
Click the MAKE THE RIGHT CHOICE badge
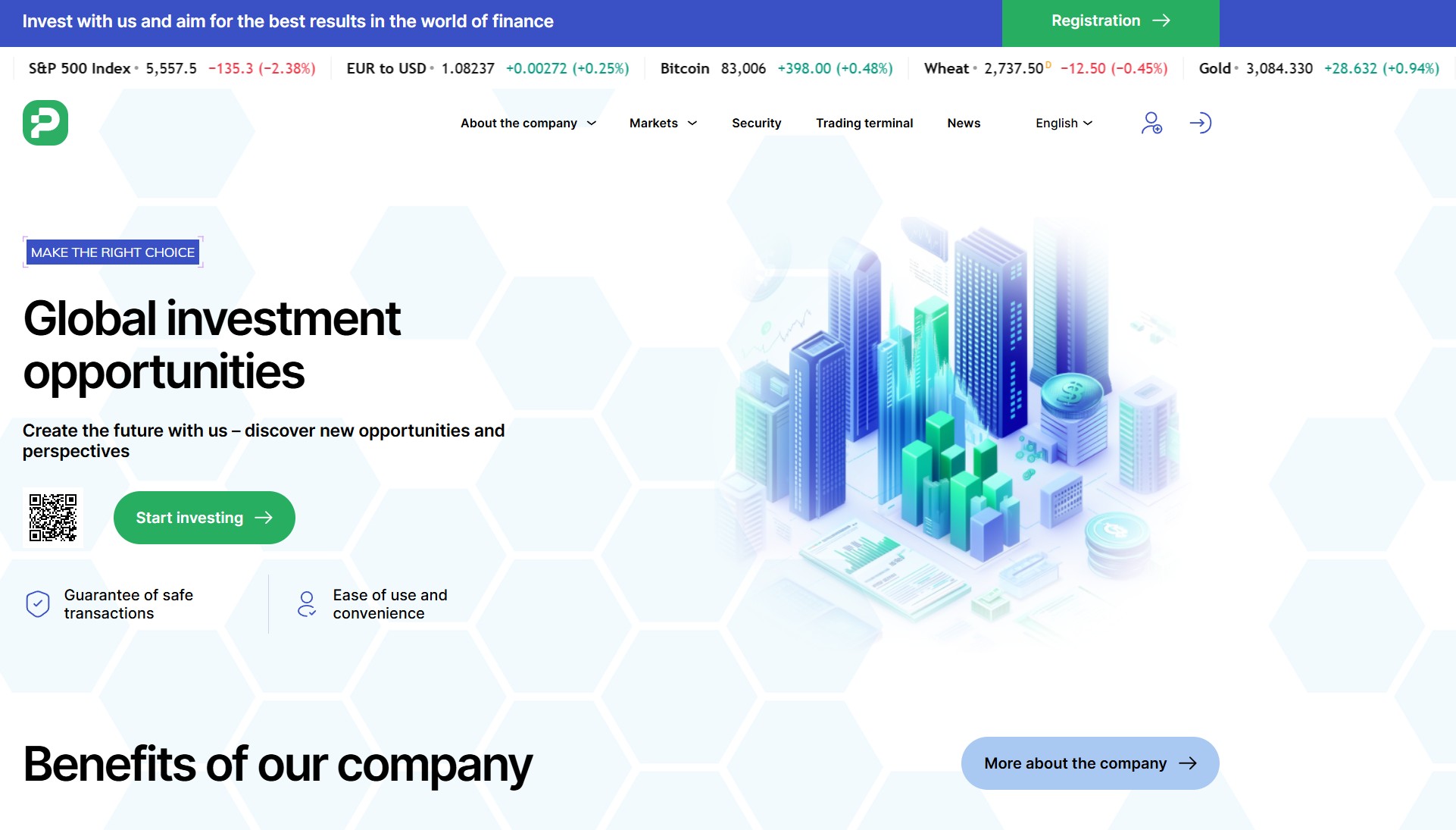(113, 252)
